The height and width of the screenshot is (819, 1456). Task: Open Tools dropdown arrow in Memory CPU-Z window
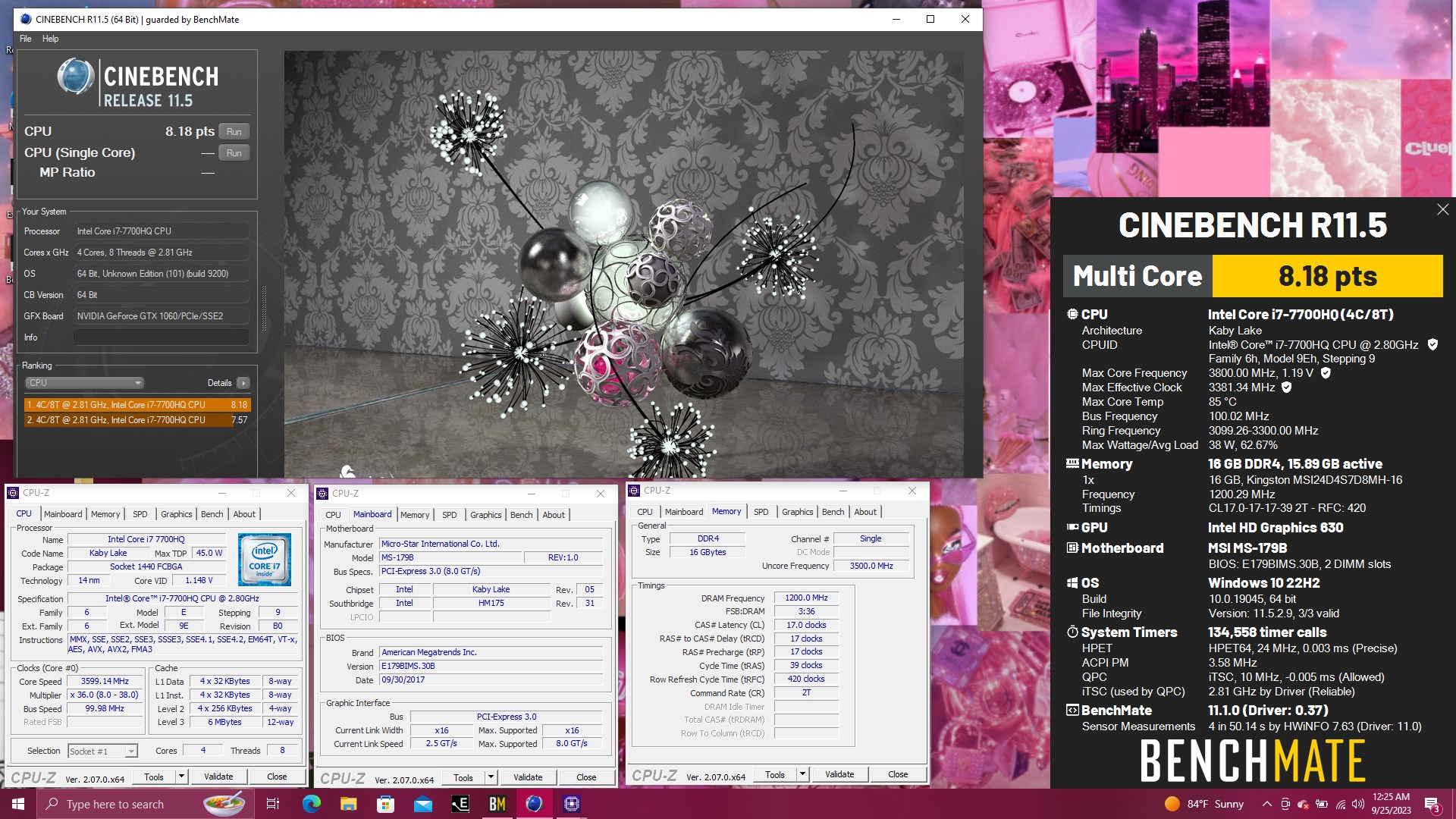pos(802,774)
